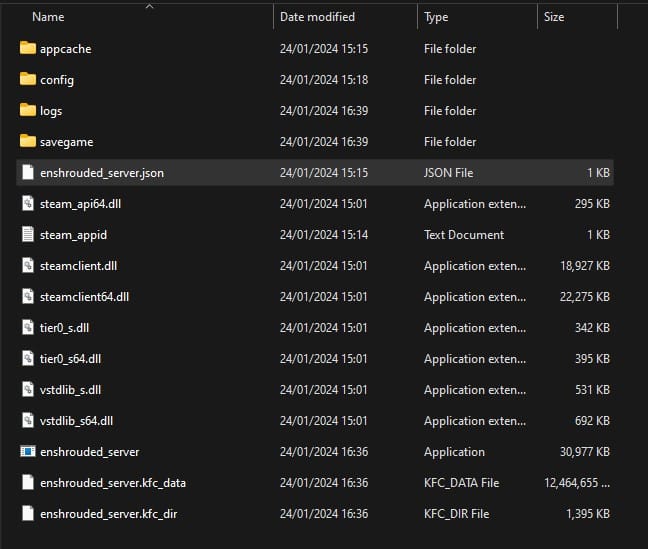Click the Text Document type cell
This screenshot has height=549, width=648.
point(464,235)
